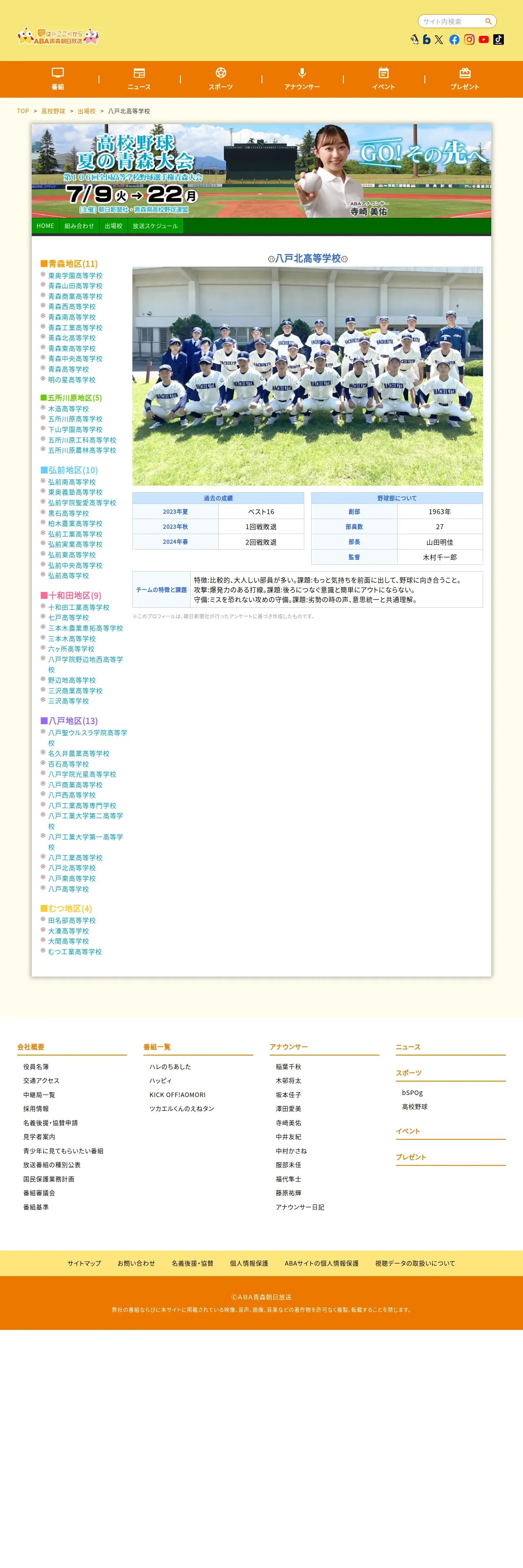Click the スポーツ soccer ball icon
Image resolution: width=523 pixels, height=1568 pixels.
(221, 73)
